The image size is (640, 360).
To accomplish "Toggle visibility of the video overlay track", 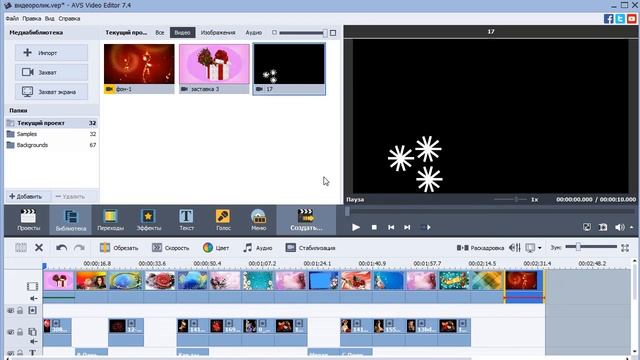I will 11,332.
